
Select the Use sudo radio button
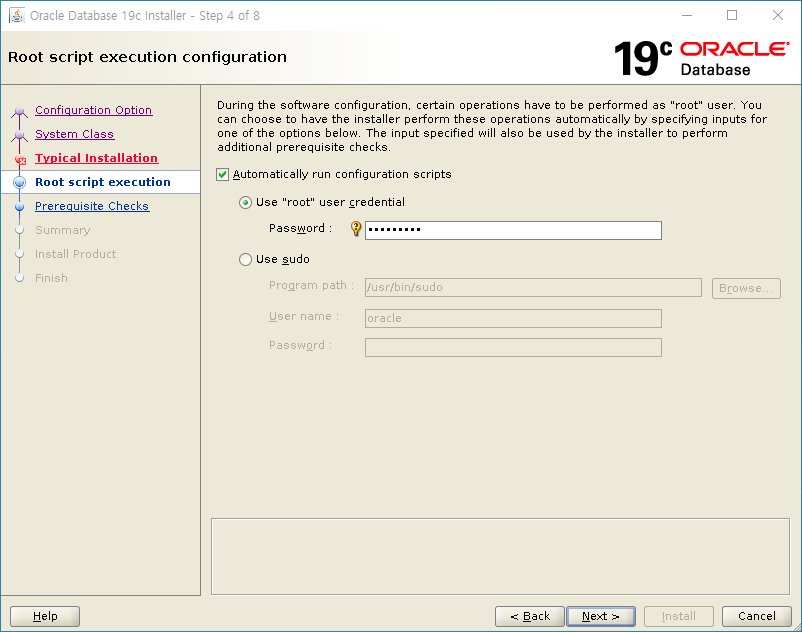(x=246, y=259)
